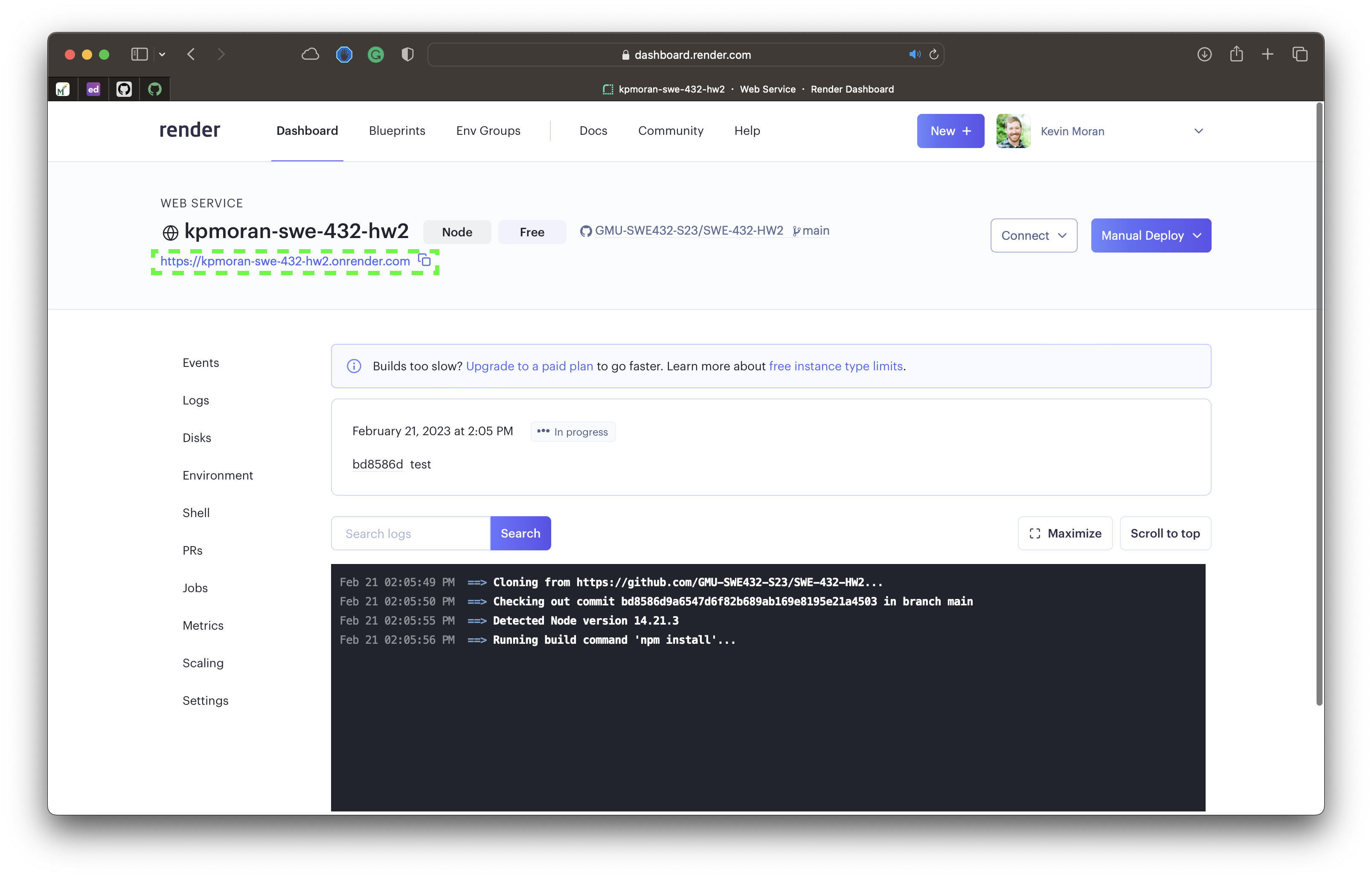The height and width of the screenshot is (878, 1372).
Task: Open a new tab with plus icon
Action: [1267, 54]
